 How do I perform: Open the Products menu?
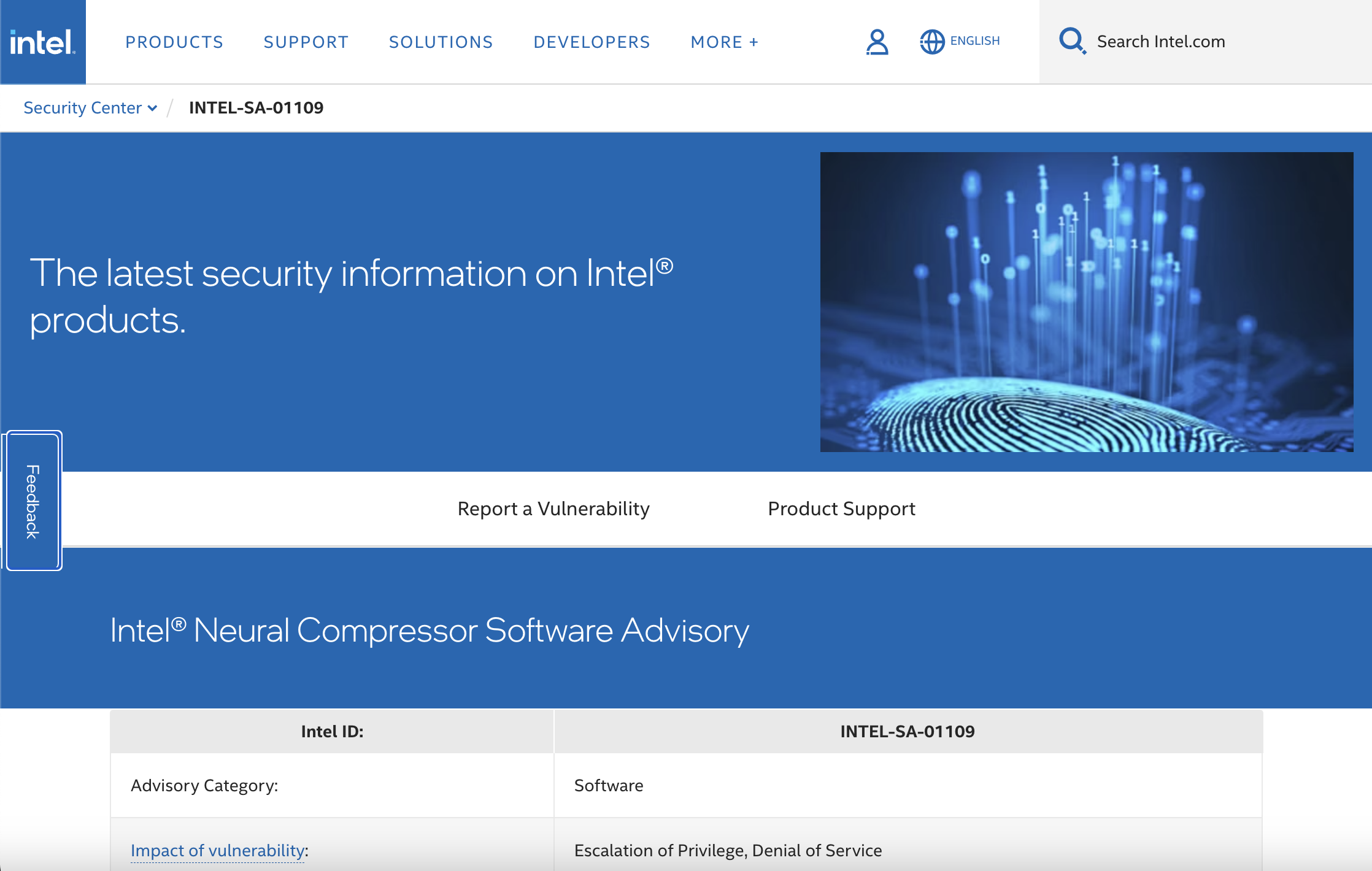click(x=174, y=42)
